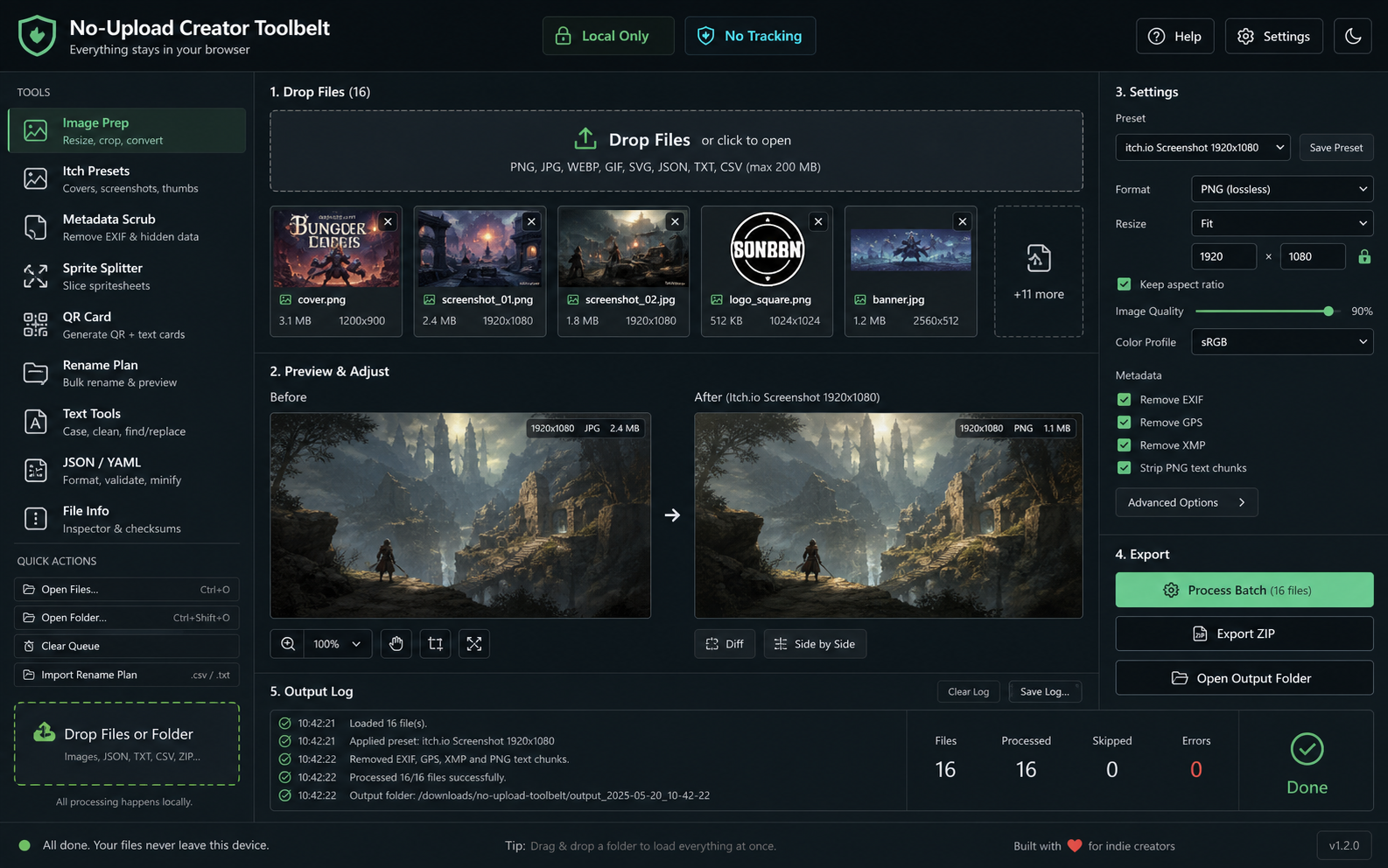Open the File Info tool label
Image resolution: width=1388 pixels, height=868 pixels.
coord(86,511)
